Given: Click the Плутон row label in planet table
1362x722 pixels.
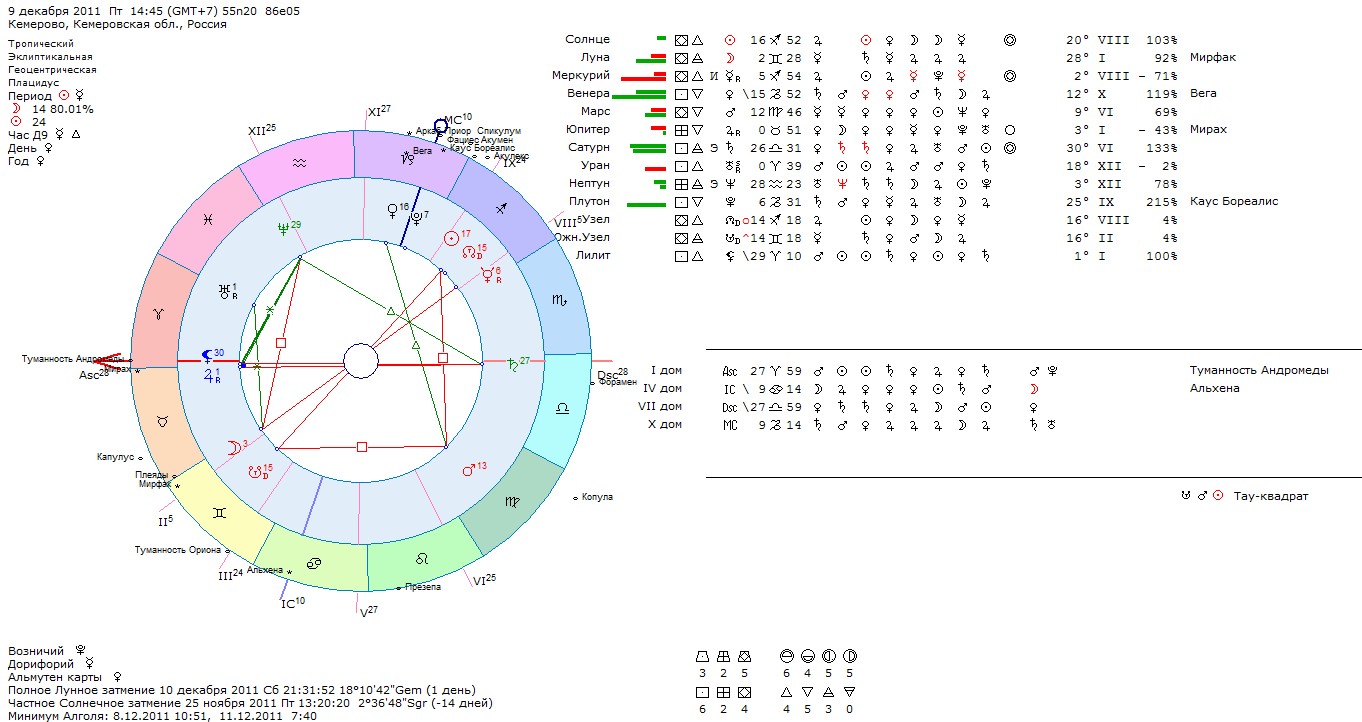Looking at the screenshot, I should pos(588,202).
